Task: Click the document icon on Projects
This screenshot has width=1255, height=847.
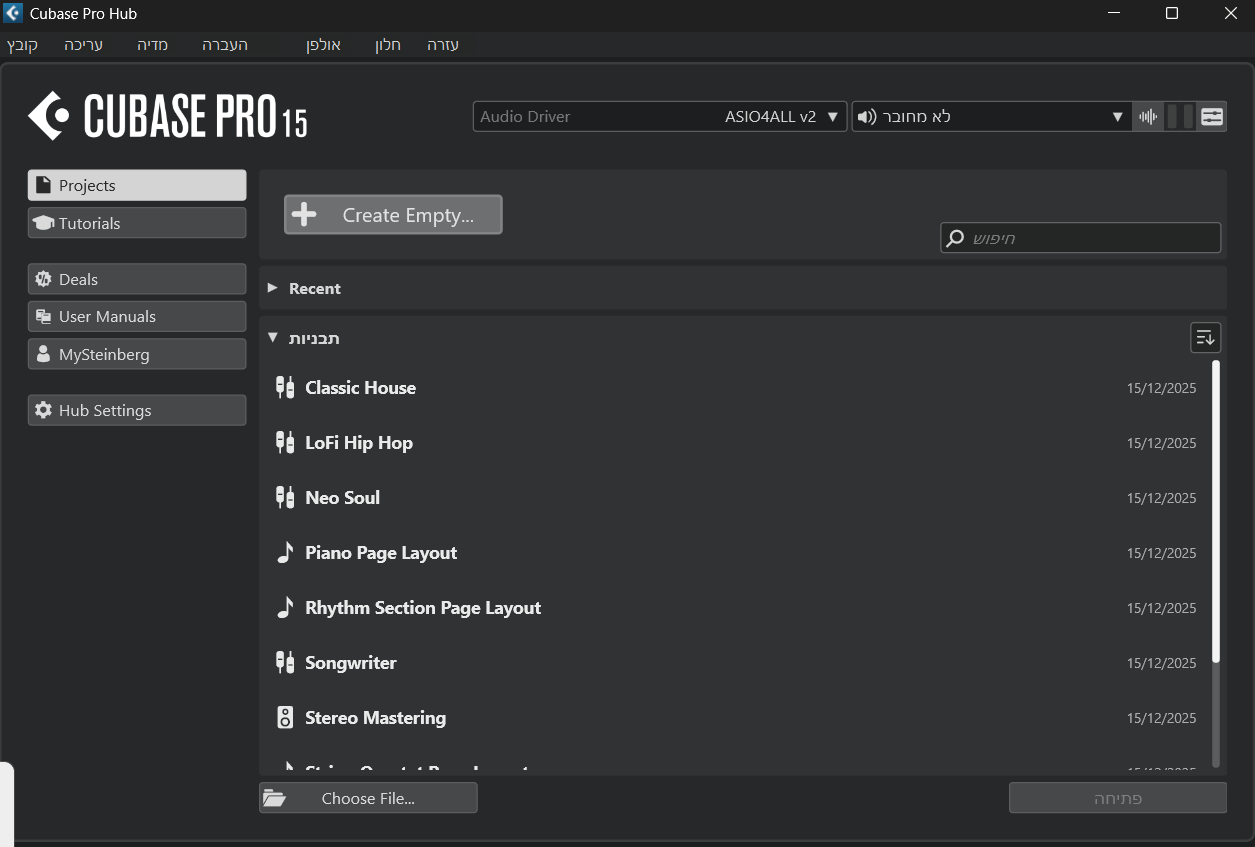Action: 43,185
